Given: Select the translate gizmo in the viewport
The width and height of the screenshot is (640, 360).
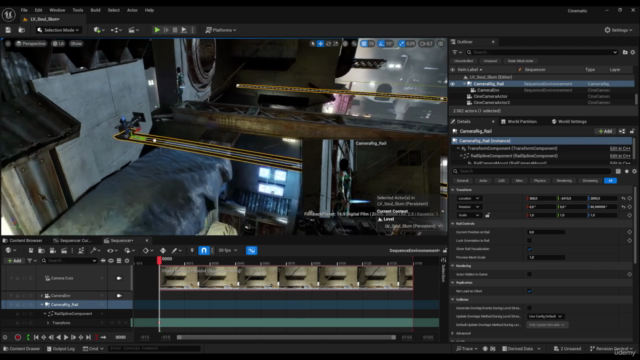Looking at the screenshot, I should (x=320, y=43).
